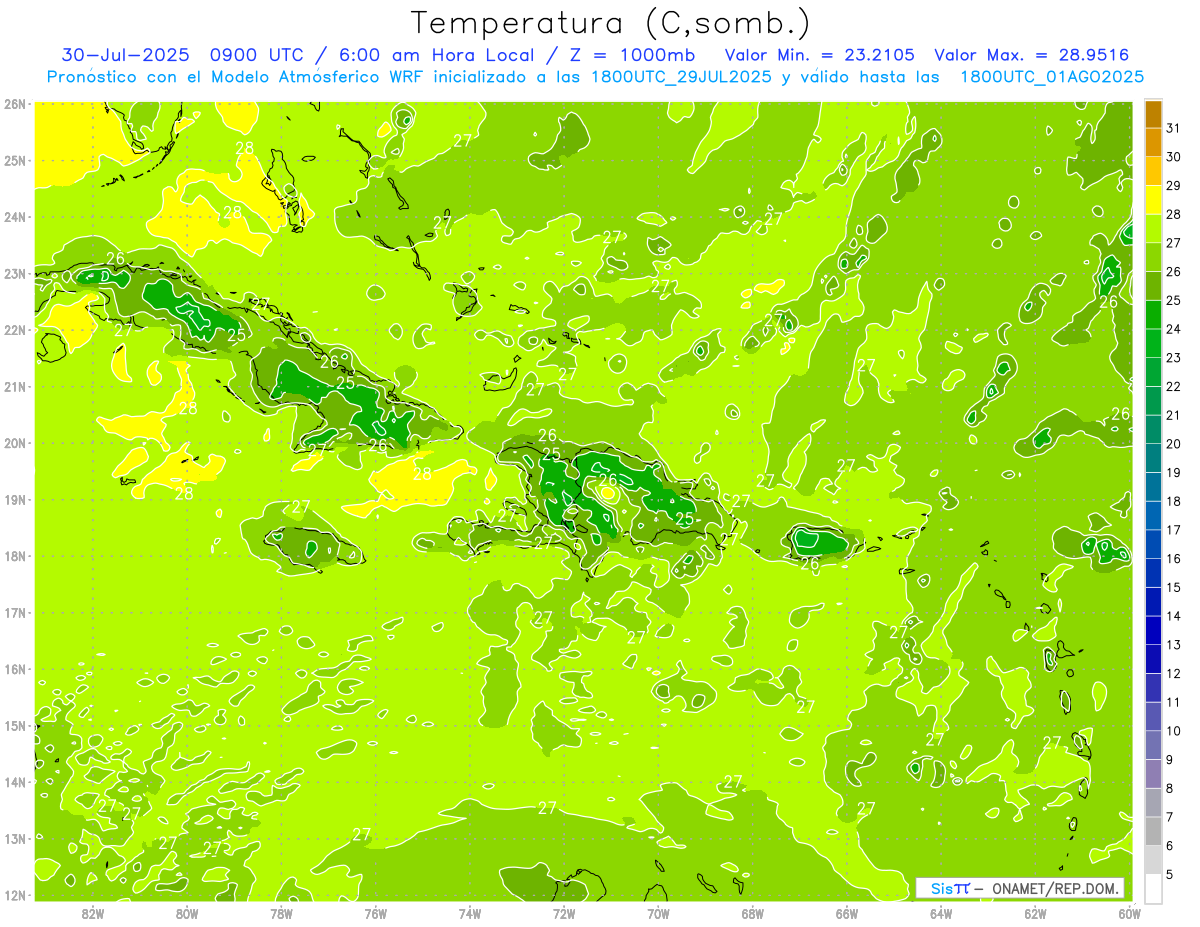The width and height of the screenshot is (1200, 927).
Task: Click the '12N' latitude axis label
Action: [15, 895]
